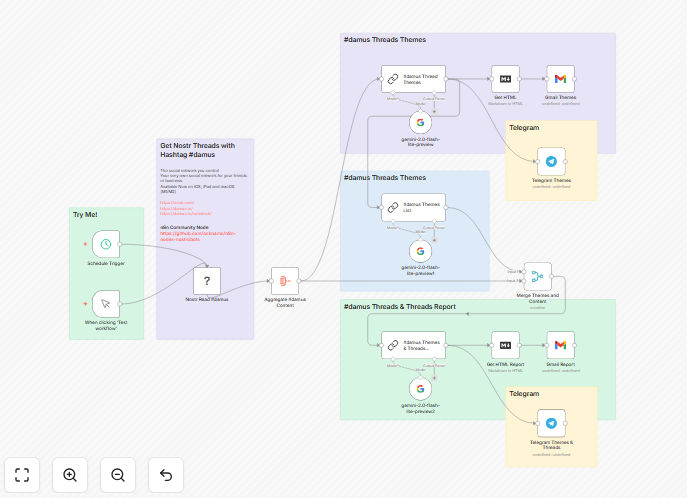Open the Telegram Themes node
687x498 pixels.
[551, 161]
